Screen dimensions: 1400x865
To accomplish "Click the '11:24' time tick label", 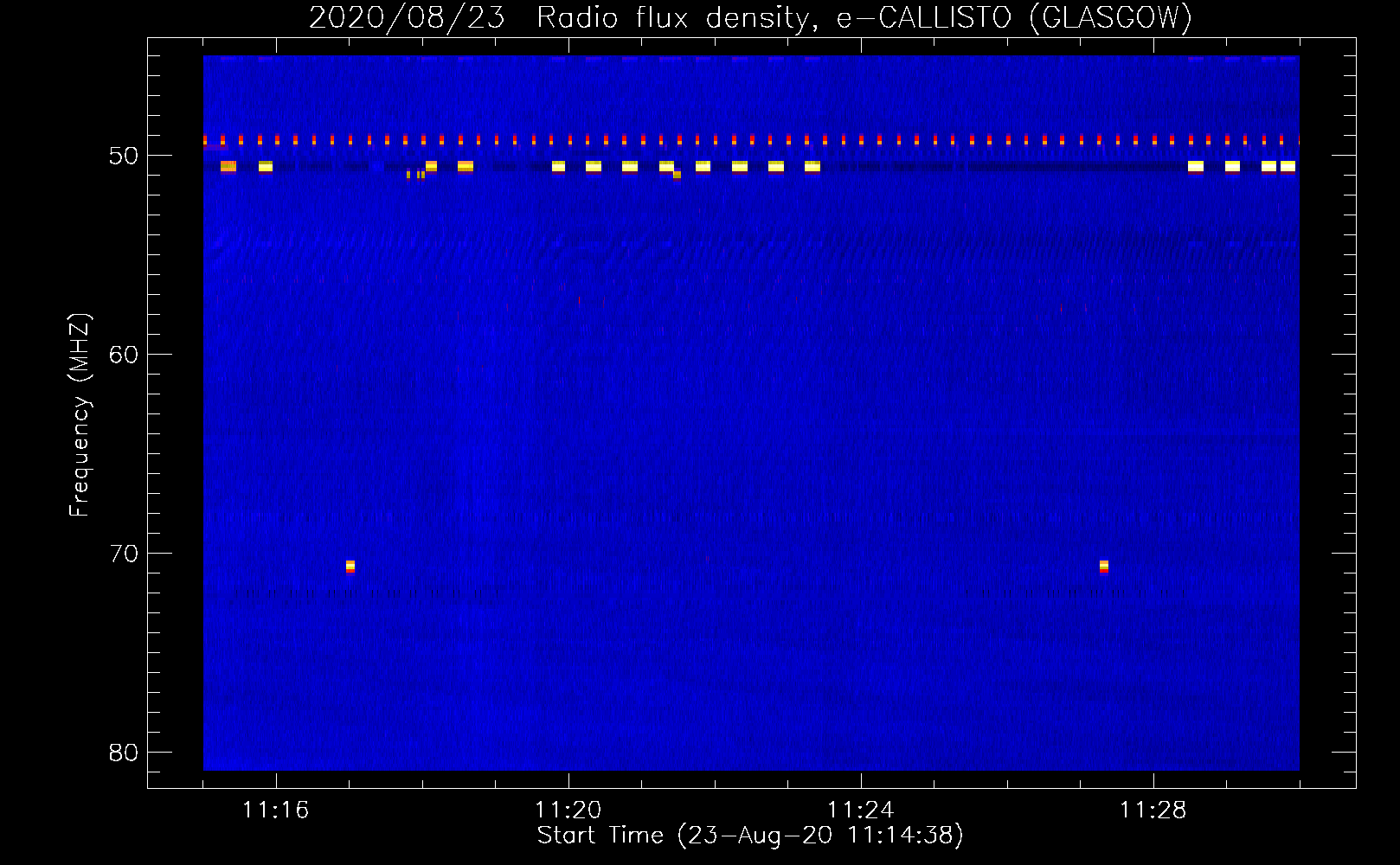I will click(x=861, y=811).
